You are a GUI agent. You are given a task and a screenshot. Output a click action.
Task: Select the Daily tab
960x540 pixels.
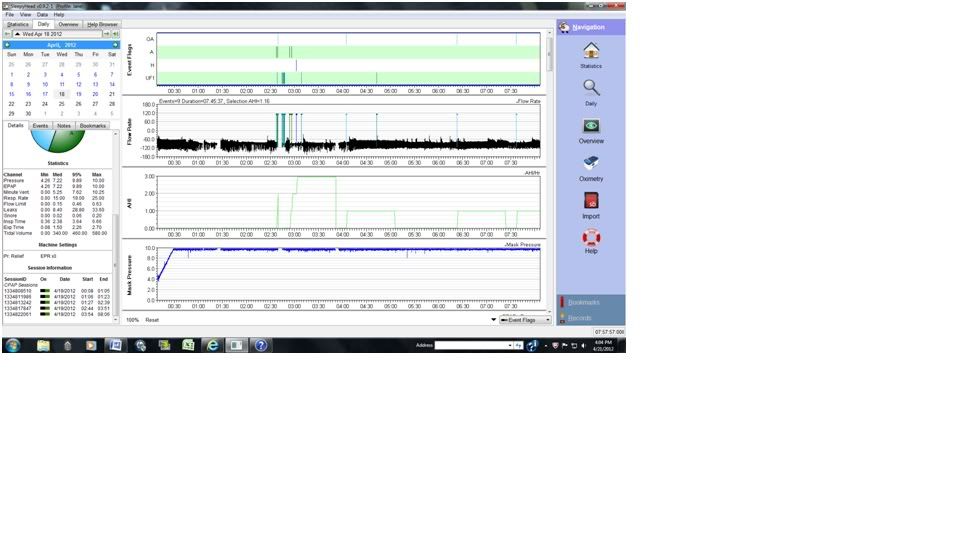pyautogui.click(x=43, y=24)
